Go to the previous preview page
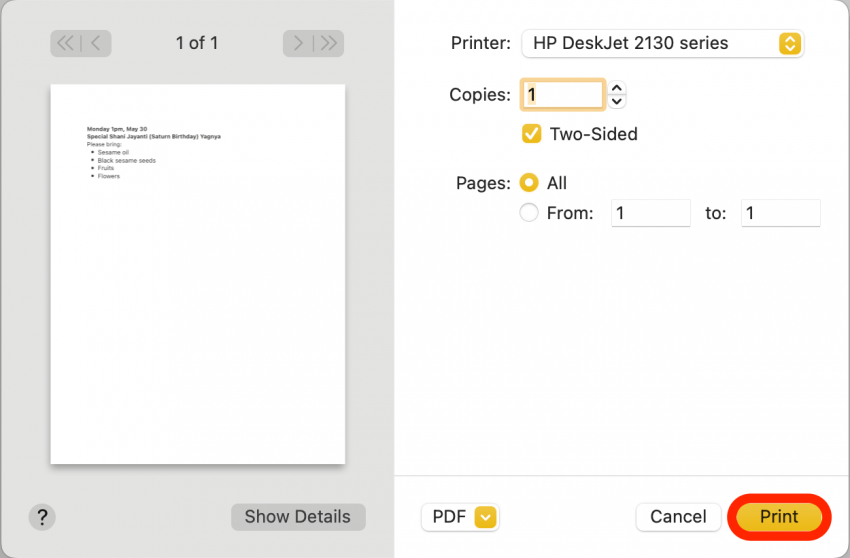The image size is (850, 558). tap(96, 43)
